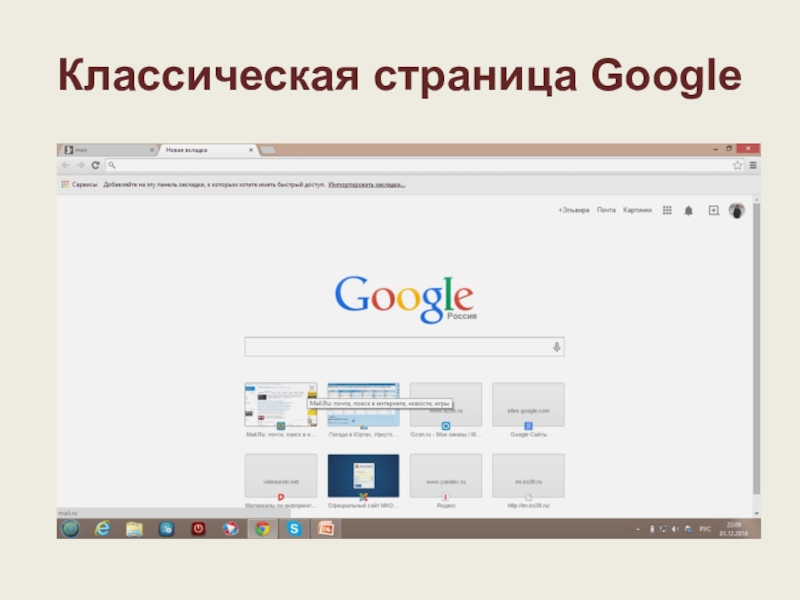800x600 pixels.
Task: Open the Официальный сайт МКО tile
Action: [x=363, y=476]
